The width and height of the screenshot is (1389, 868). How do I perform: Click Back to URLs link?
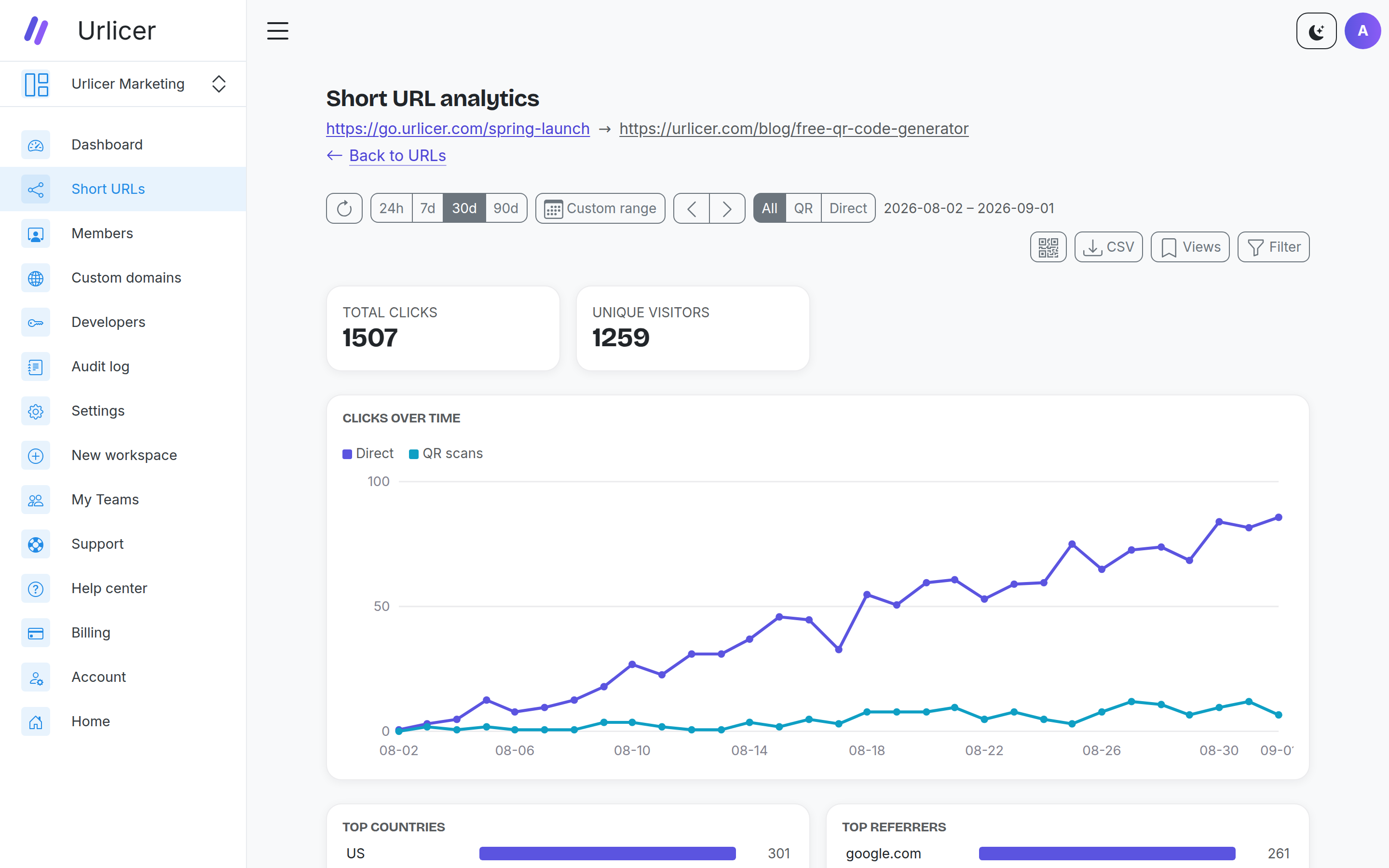(x=397, y=156)
